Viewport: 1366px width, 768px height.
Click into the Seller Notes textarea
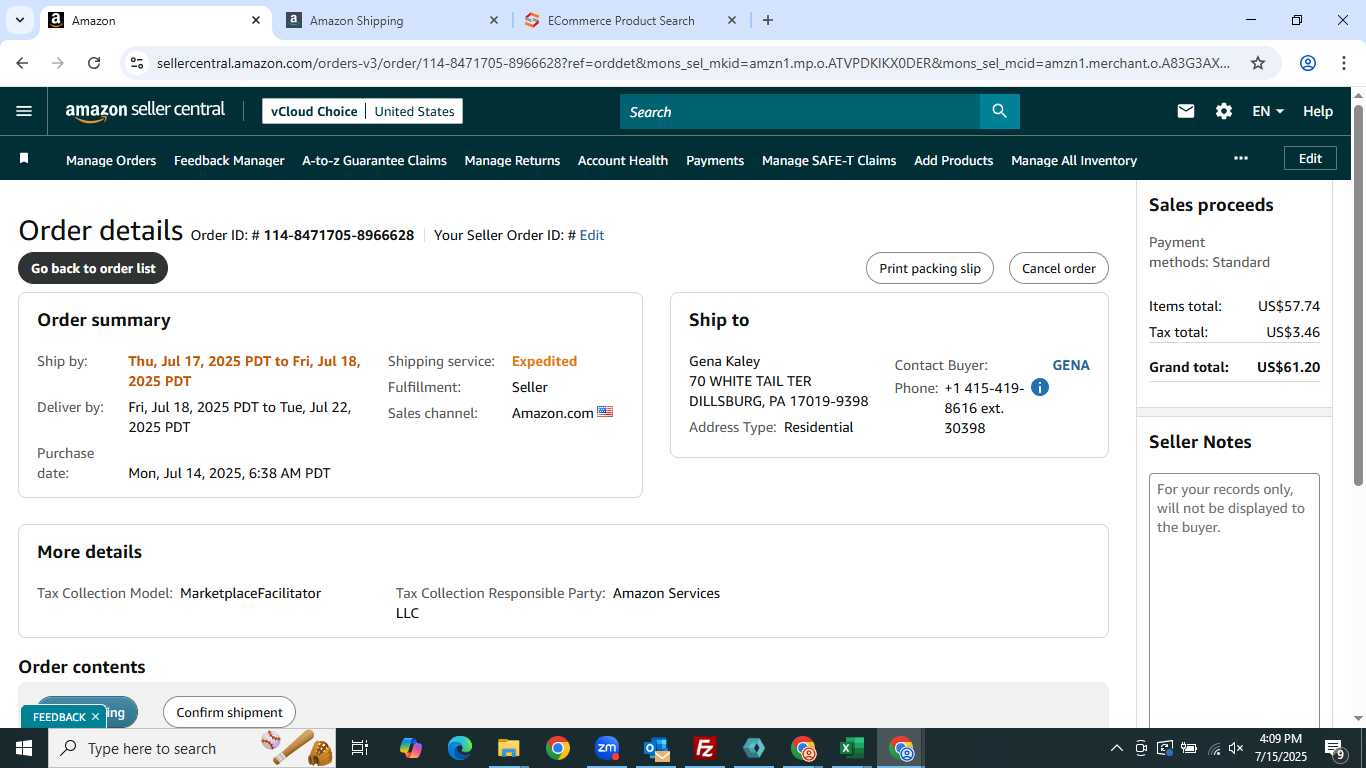point(1234,600)
